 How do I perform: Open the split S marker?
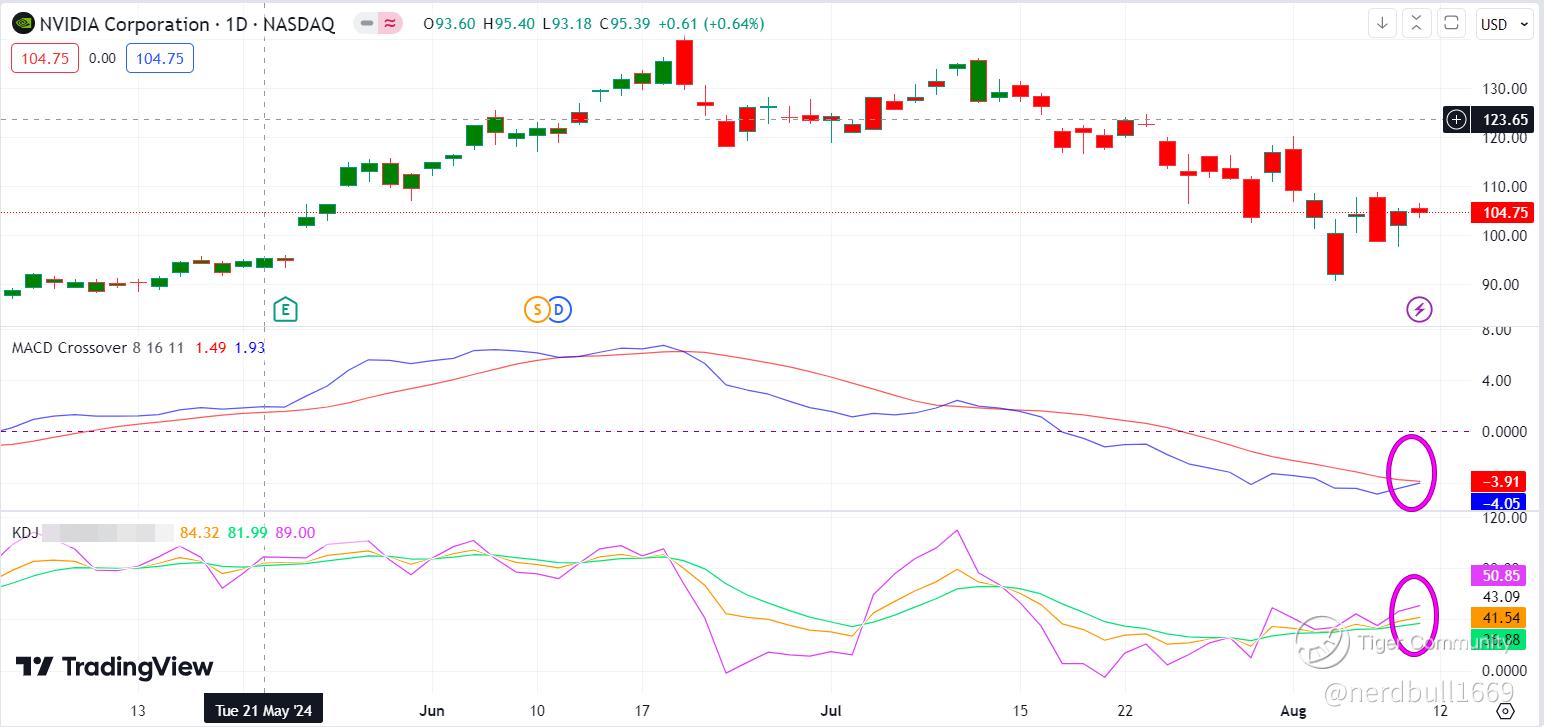tap(536, 310)
